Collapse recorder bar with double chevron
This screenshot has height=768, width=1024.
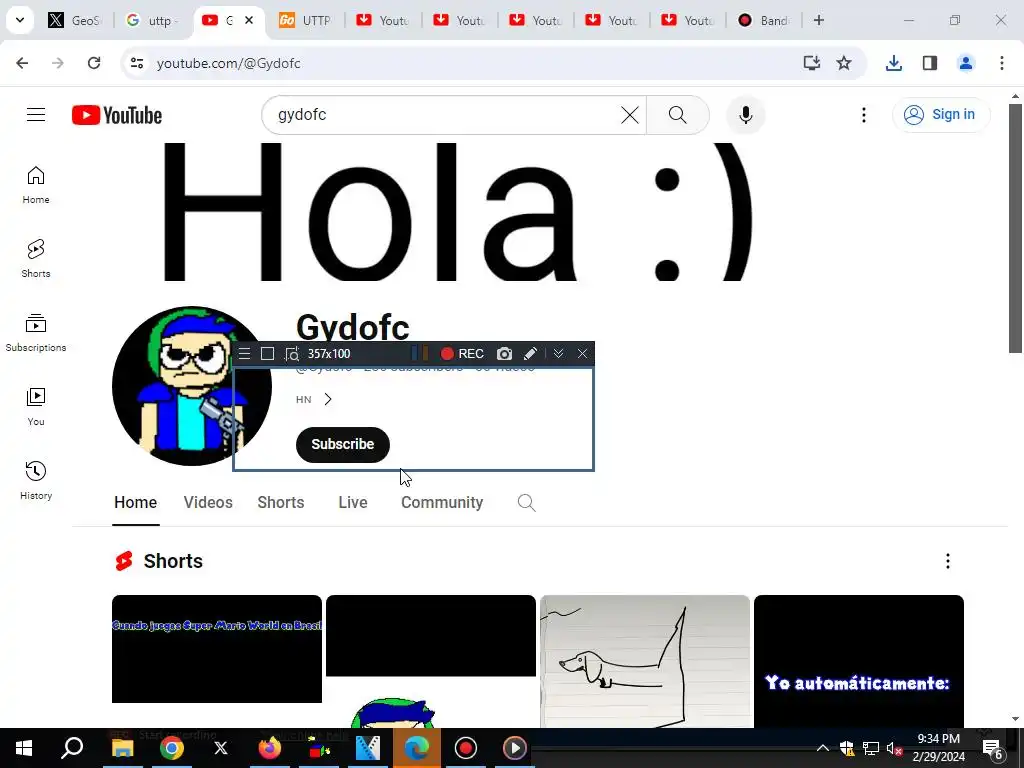tap(558, 354)
